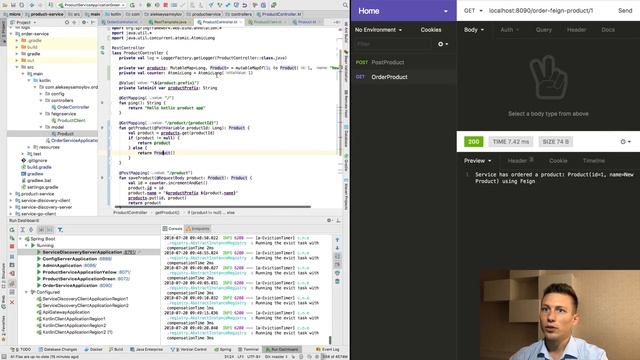Open Insomnia filter settings gear icon
Image resolution: width=640 pixels, height=360 pixels.
coord(443,44)
